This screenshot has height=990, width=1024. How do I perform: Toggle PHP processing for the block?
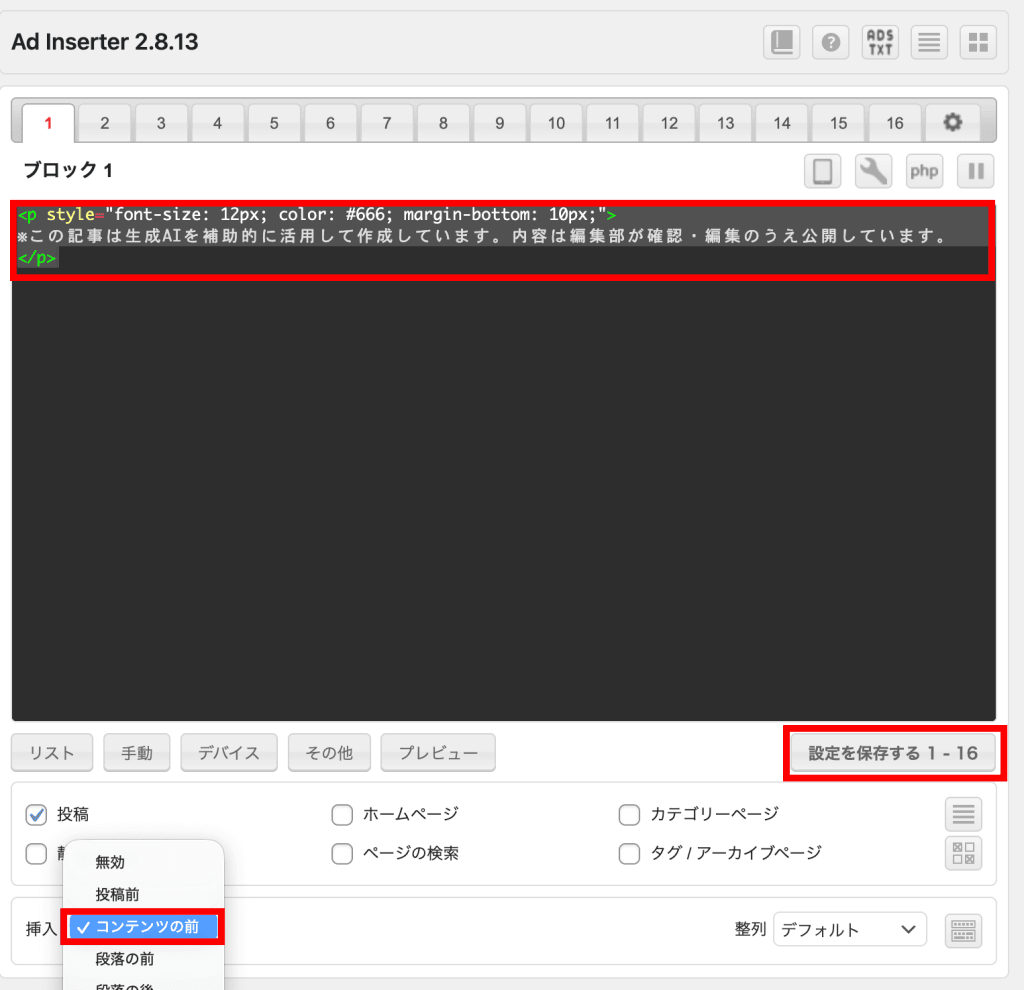(x=924, y=171)
